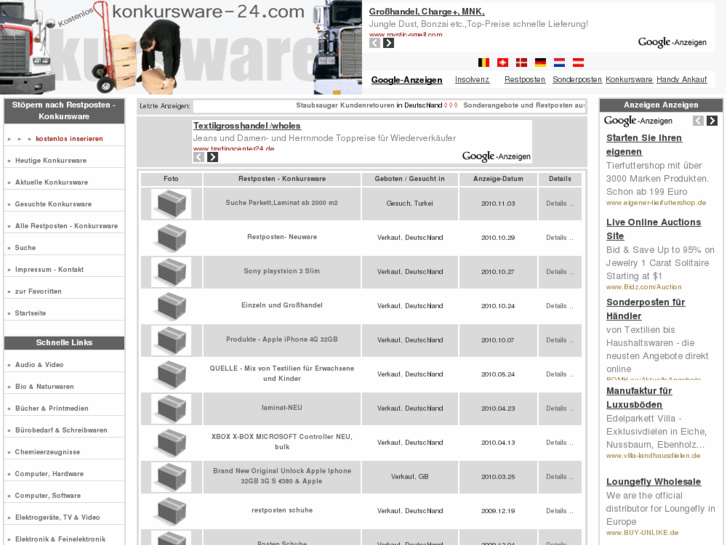727x545 pixels.
Task: Open Elektronik & Feinelektronik category
Action: (60, 539)
